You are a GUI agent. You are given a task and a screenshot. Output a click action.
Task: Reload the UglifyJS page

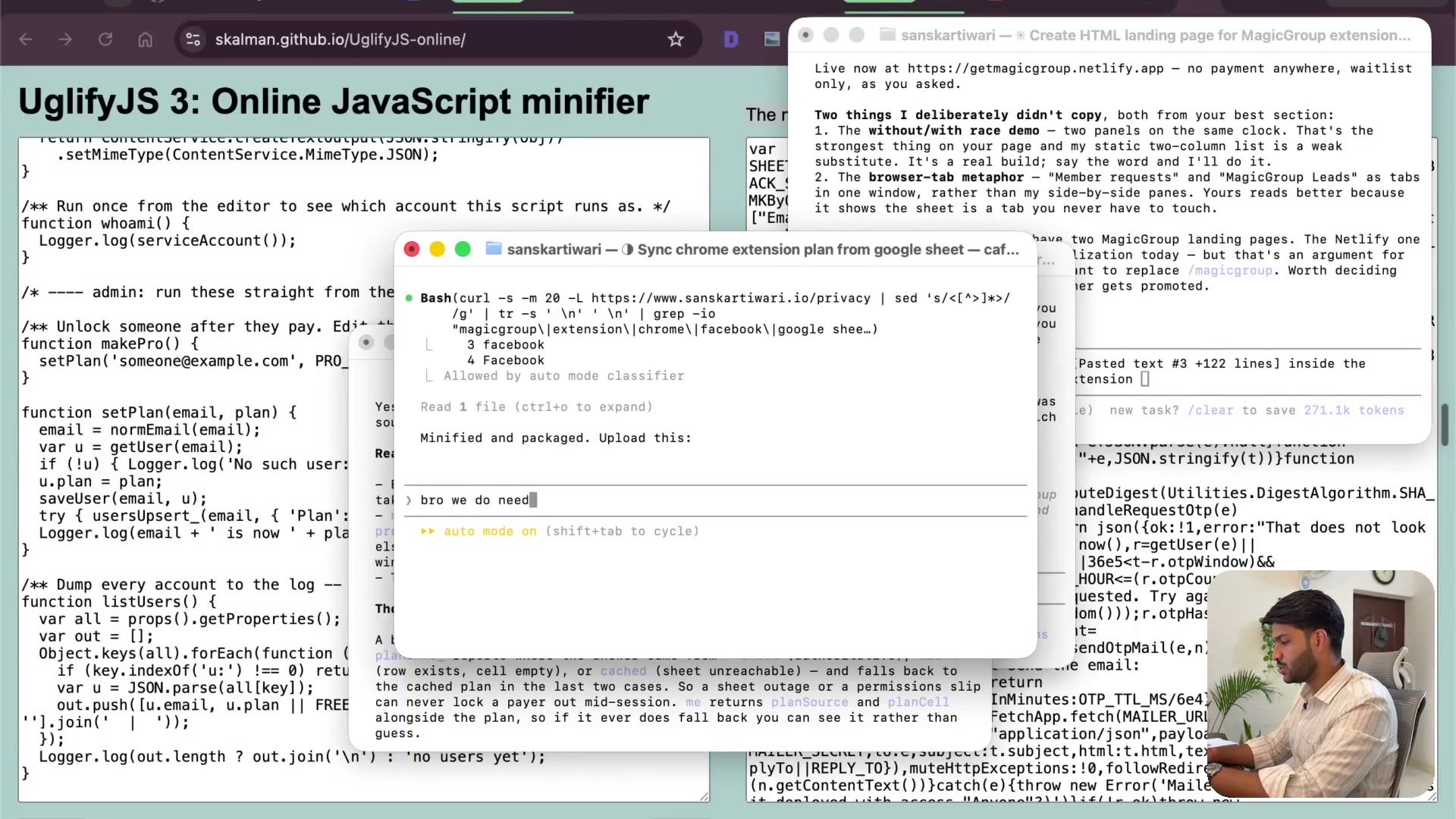pyautogui.click(x=105, y=39)
